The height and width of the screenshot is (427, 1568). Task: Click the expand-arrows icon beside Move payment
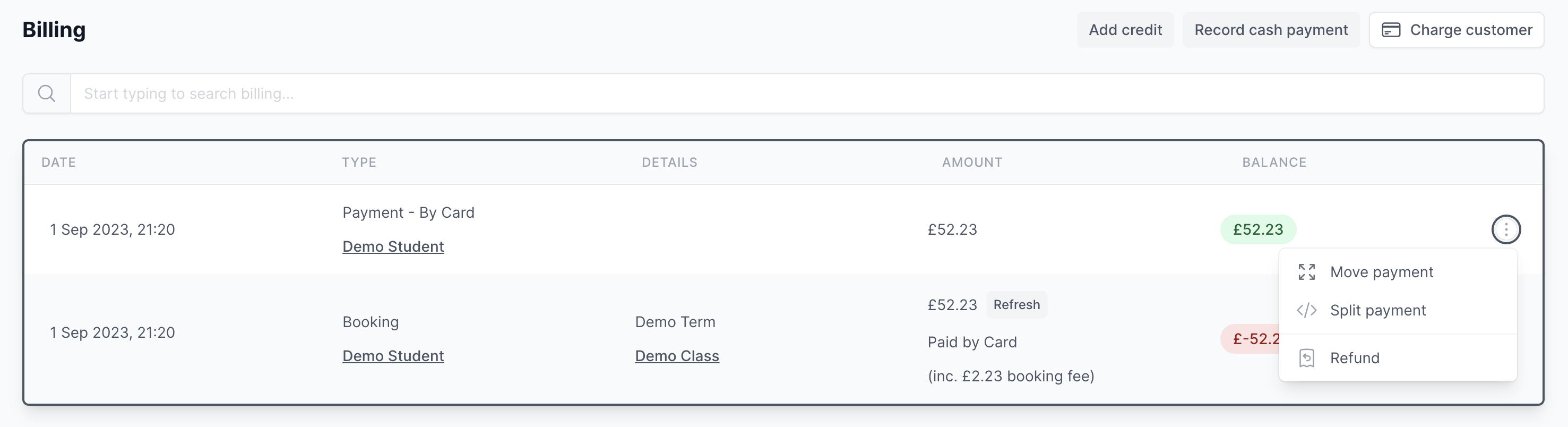(x=1306, y=272)
